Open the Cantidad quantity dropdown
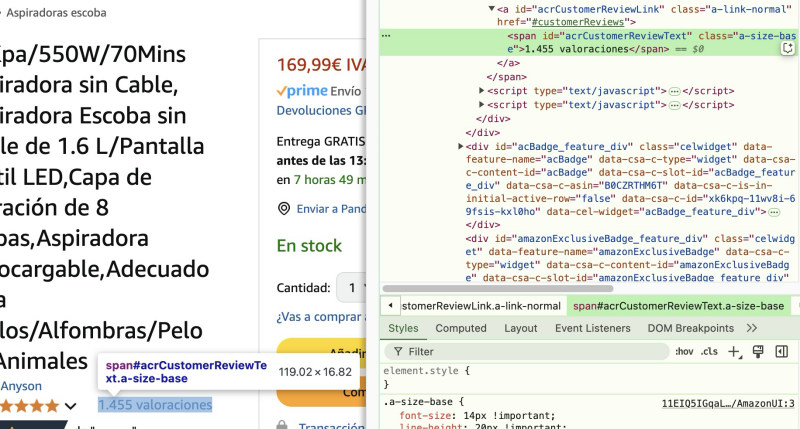The image size is (800, 429). 351,288
